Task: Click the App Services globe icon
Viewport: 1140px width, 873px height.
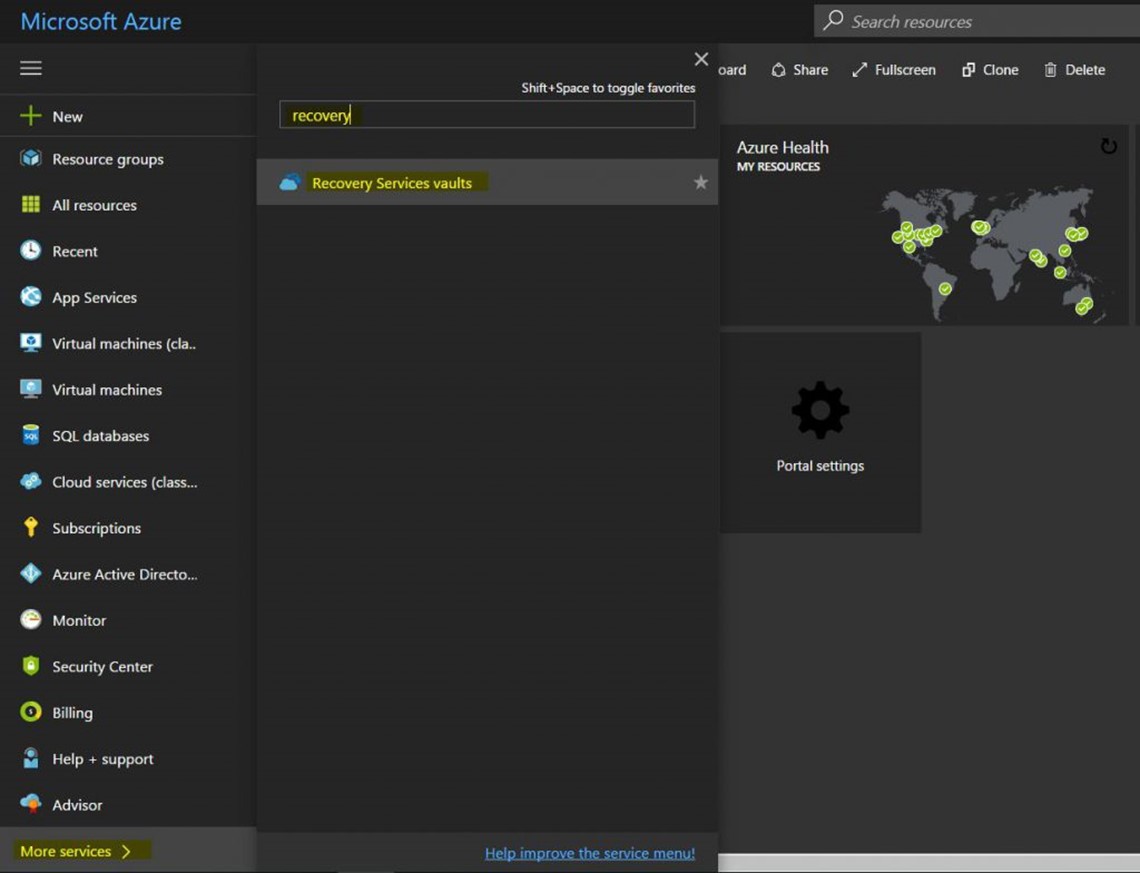Action: coord(31,297)
